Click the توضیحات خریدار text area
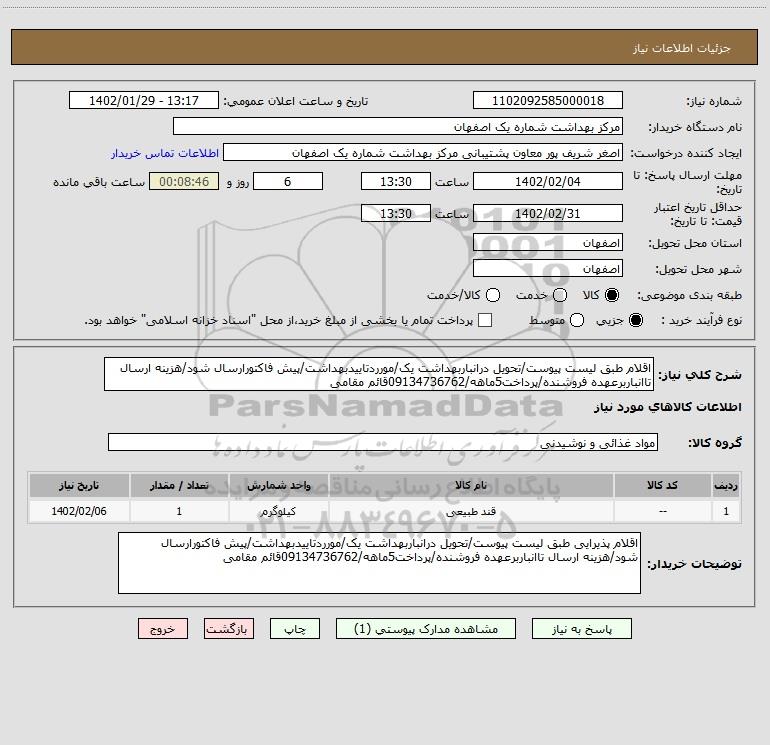This screenshot has height=745, width=770. [x=379, y=563]
